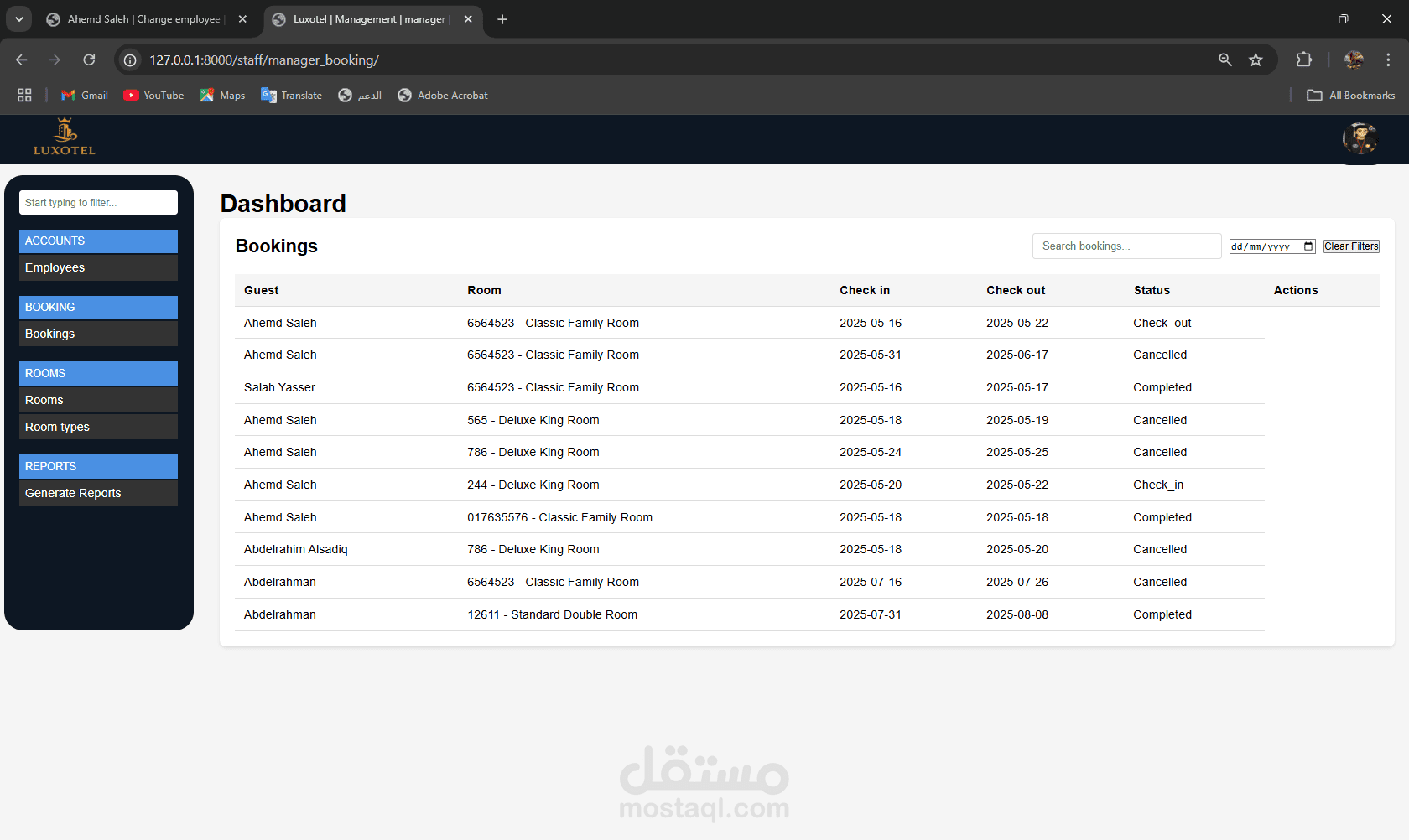
Task: Click the 017635576 - Classic Family Room cell
Action: coord(559,518)
